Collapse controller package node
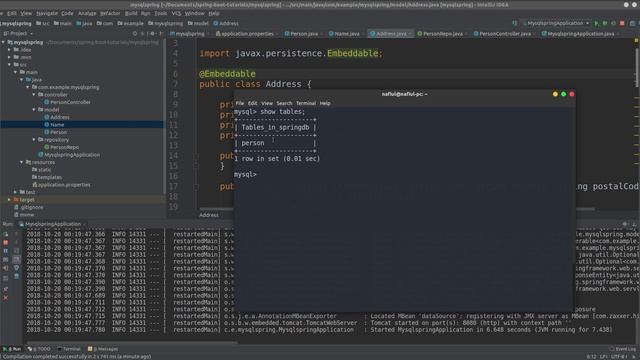The height and width of the screenshot is (360, 640). pyautogui.click(x=34, y=95)
